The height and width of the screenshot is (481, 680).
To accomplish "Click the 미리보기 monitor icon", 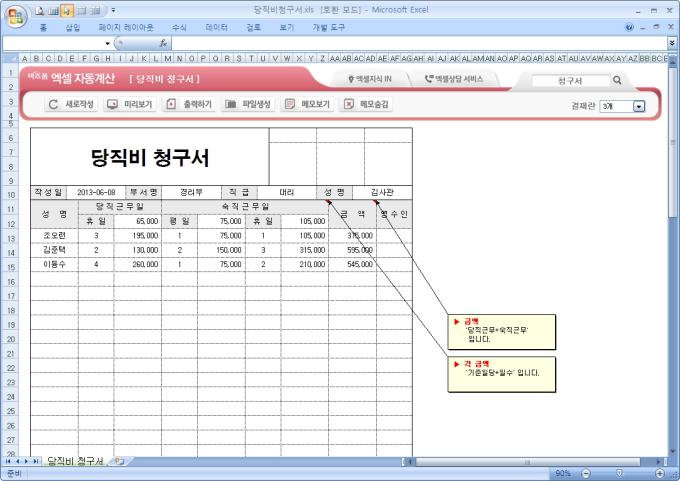I will [112, 104].
